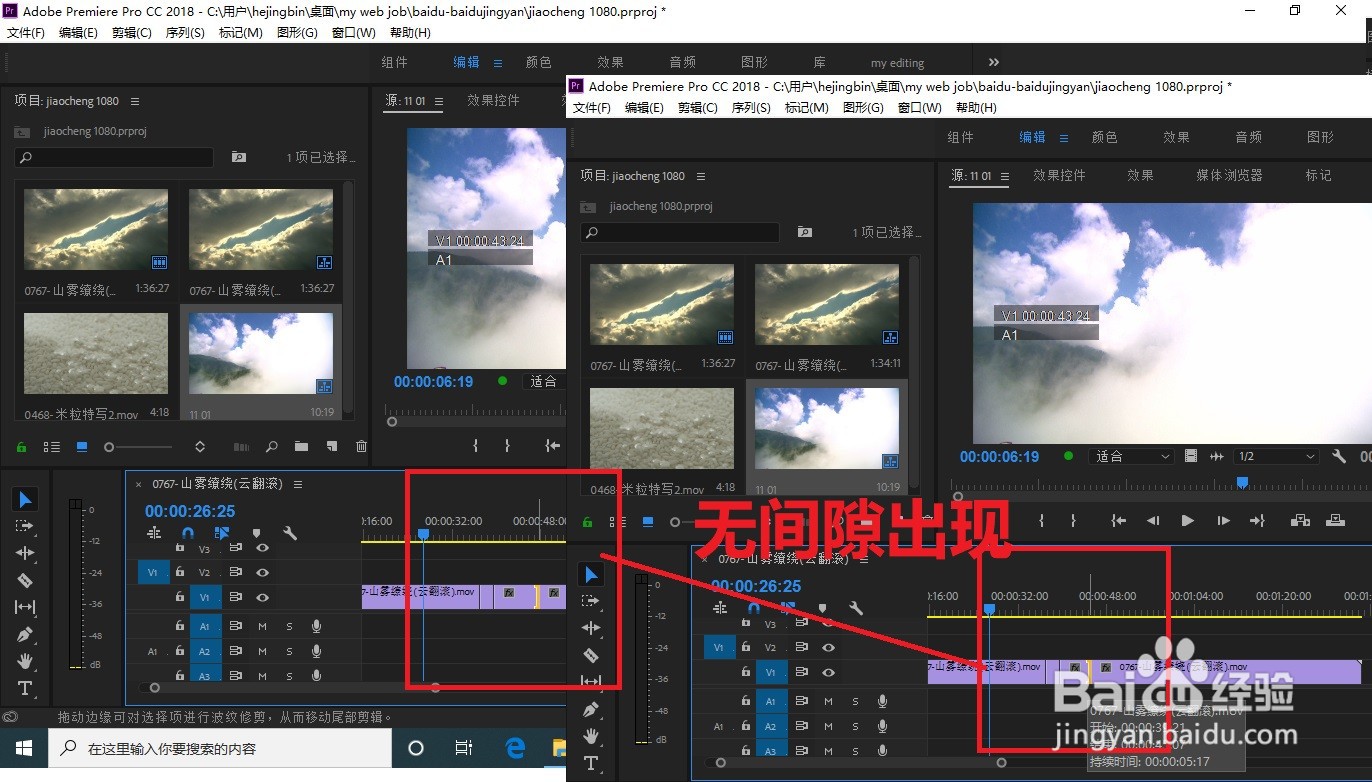Click New Item in back project panel
The width and height of the screenshot is (1372, 782).
click(x=332, y=446)
